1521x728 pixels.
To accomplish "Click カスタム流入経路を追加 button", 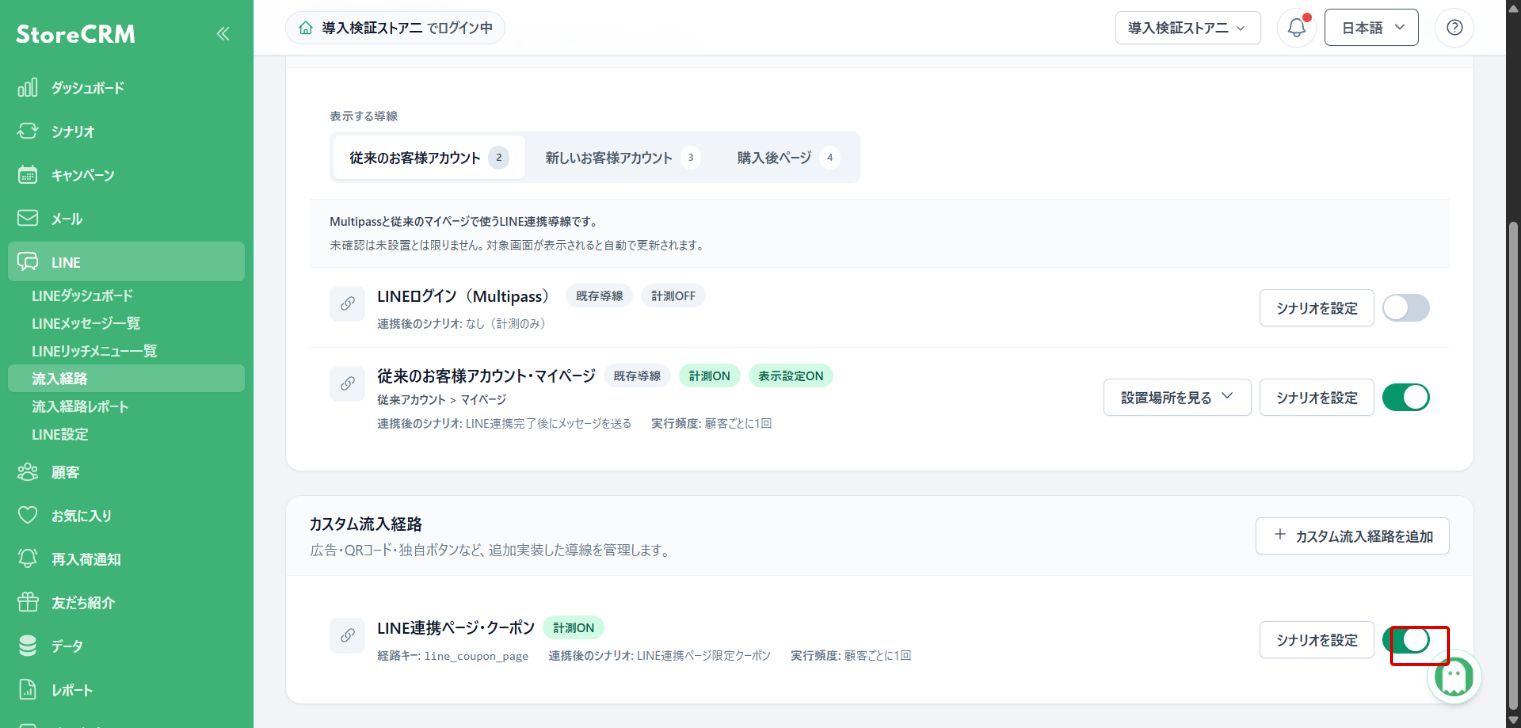I will [x=1352, y=536].
